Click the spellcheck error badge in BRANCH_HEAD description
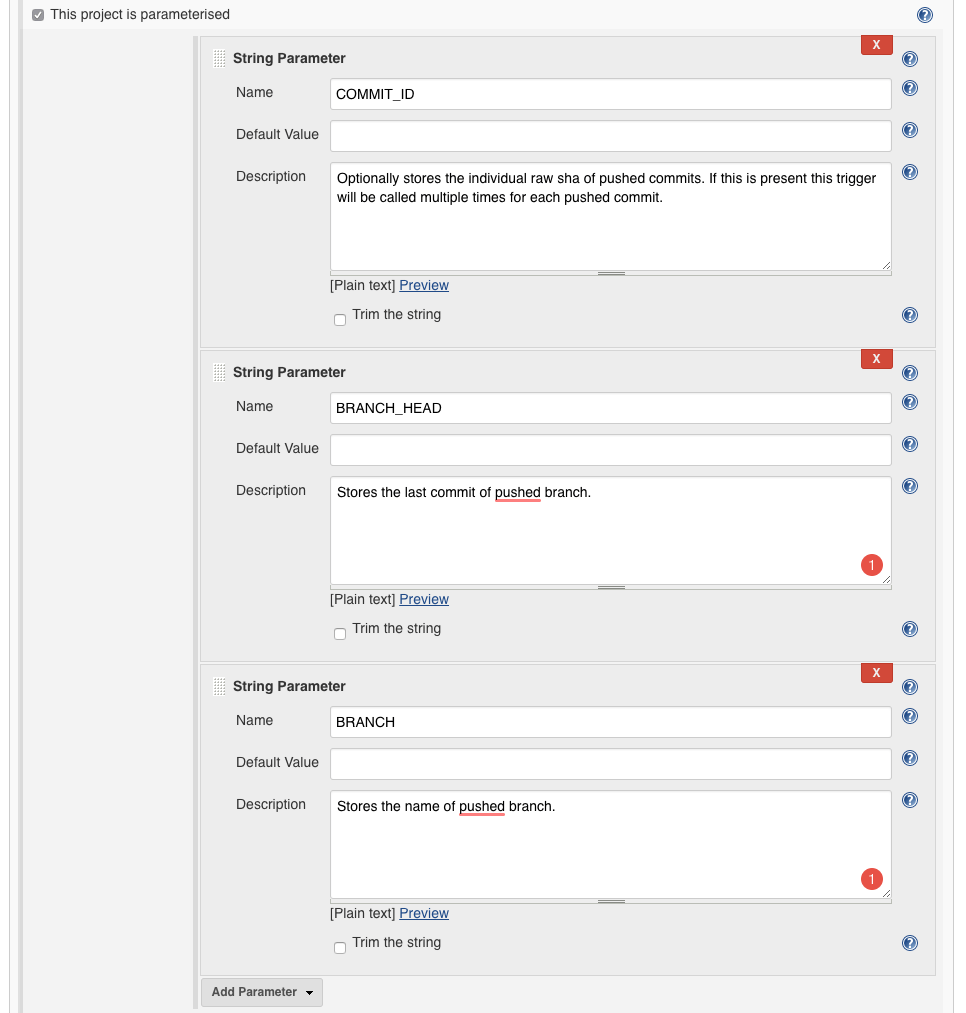This screenshot has width=966, height=1013. 871,564
